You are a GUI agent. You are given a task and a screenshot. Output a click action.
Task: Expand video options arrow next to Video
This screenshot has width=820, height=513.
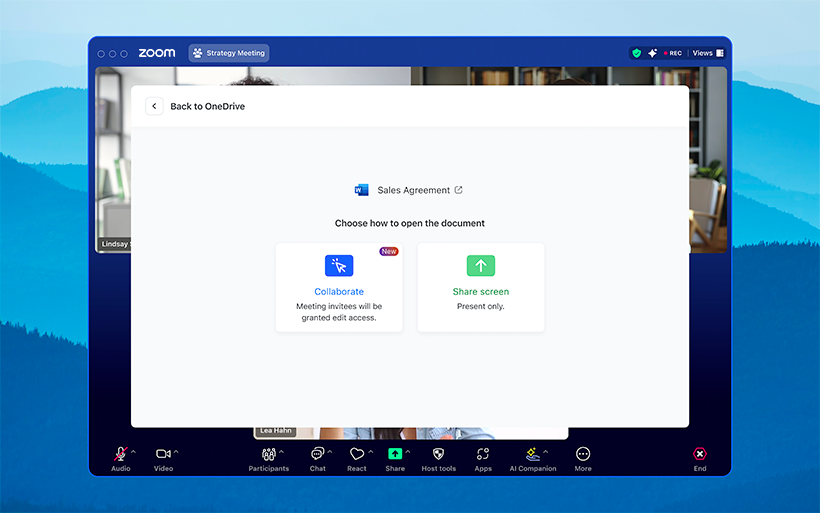pos(177,451)
